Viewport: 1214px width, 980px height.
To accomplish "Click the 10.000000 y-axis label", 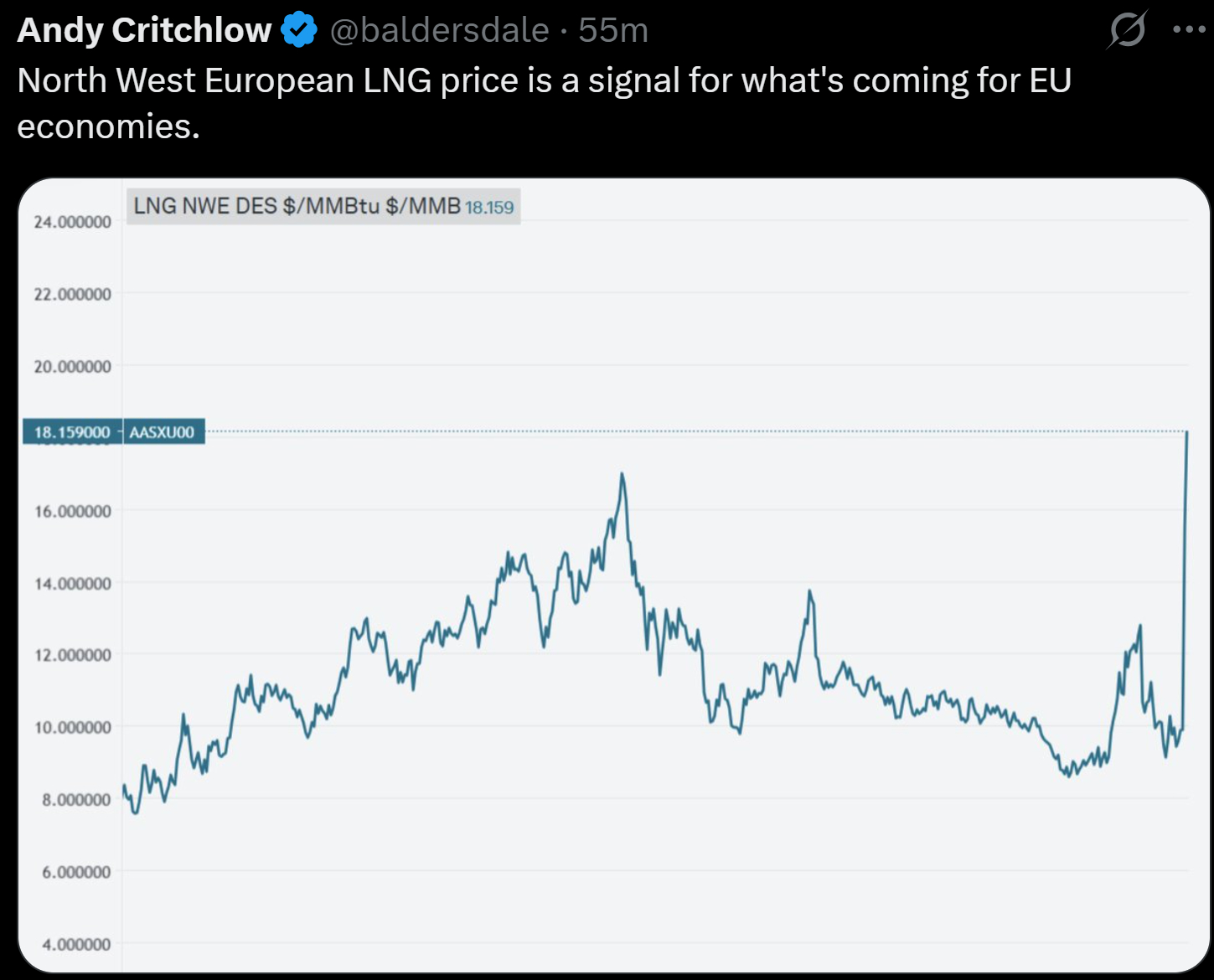I will 72,727.
